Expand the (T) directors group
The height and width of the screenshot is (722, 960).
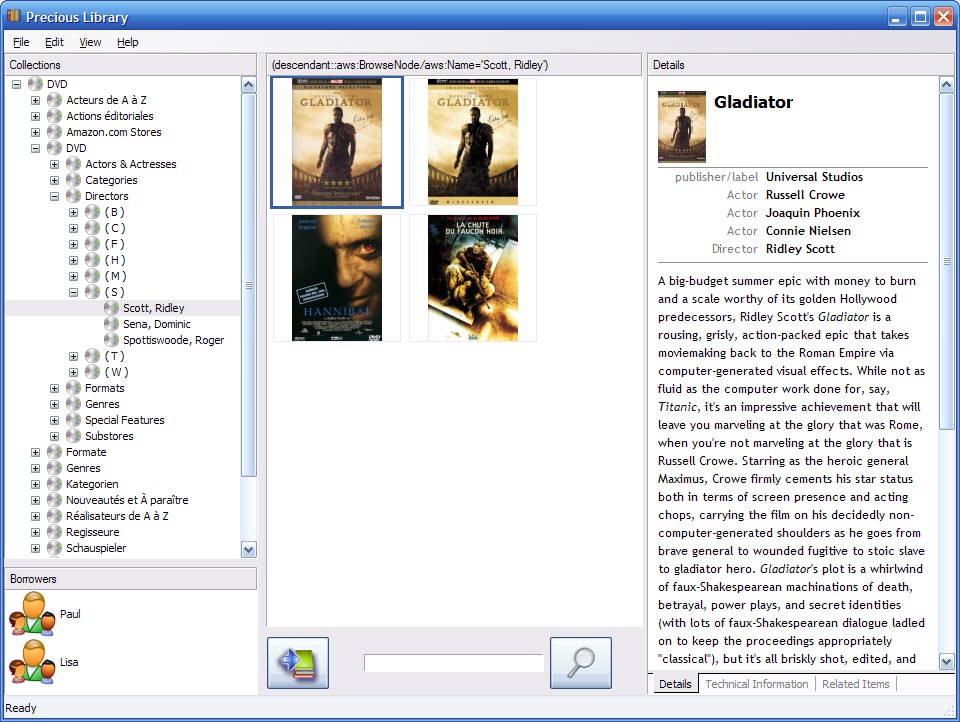point(73,356)
